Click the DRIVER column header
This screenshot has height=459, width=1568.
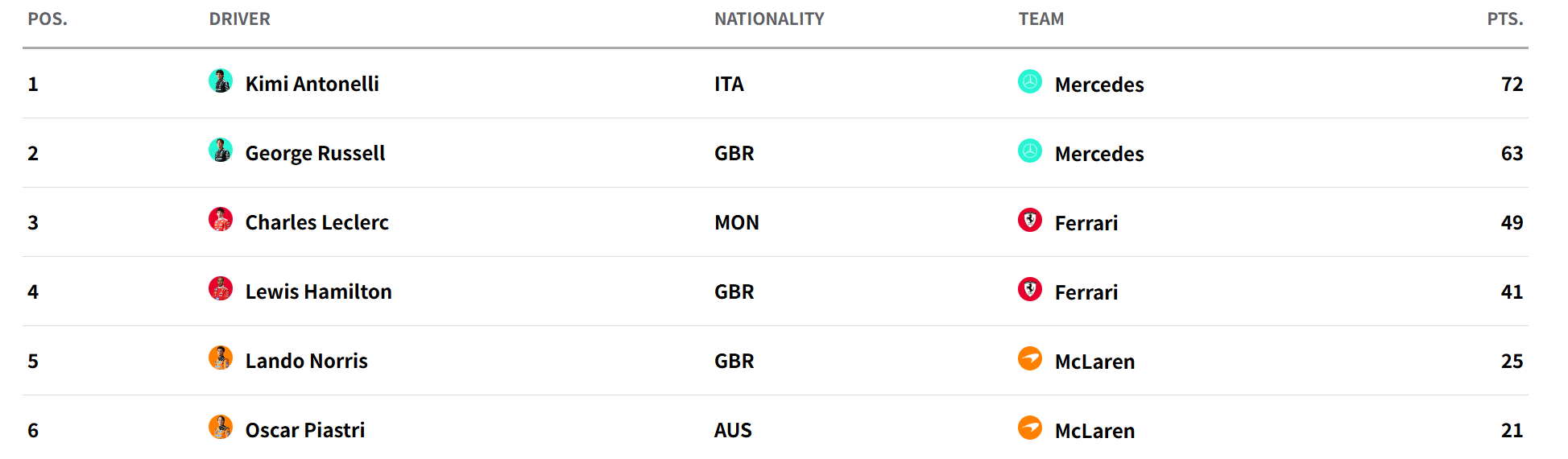(239, 19)
